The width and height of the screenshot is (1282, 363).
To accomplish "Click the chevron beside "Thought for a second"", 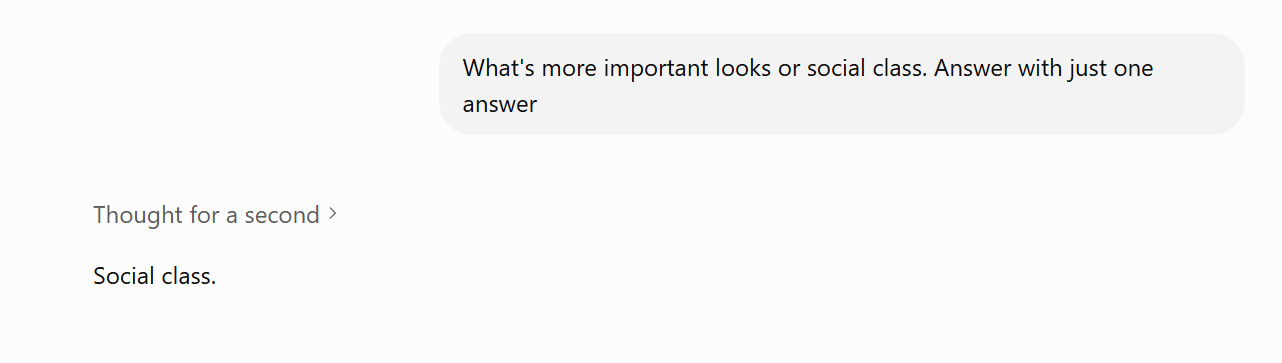I will 333,214.
